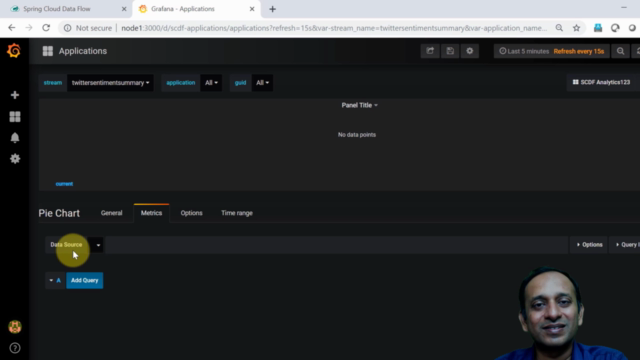Collapse query A with its arrow
The image size is (640, 360).
(51, 280)
